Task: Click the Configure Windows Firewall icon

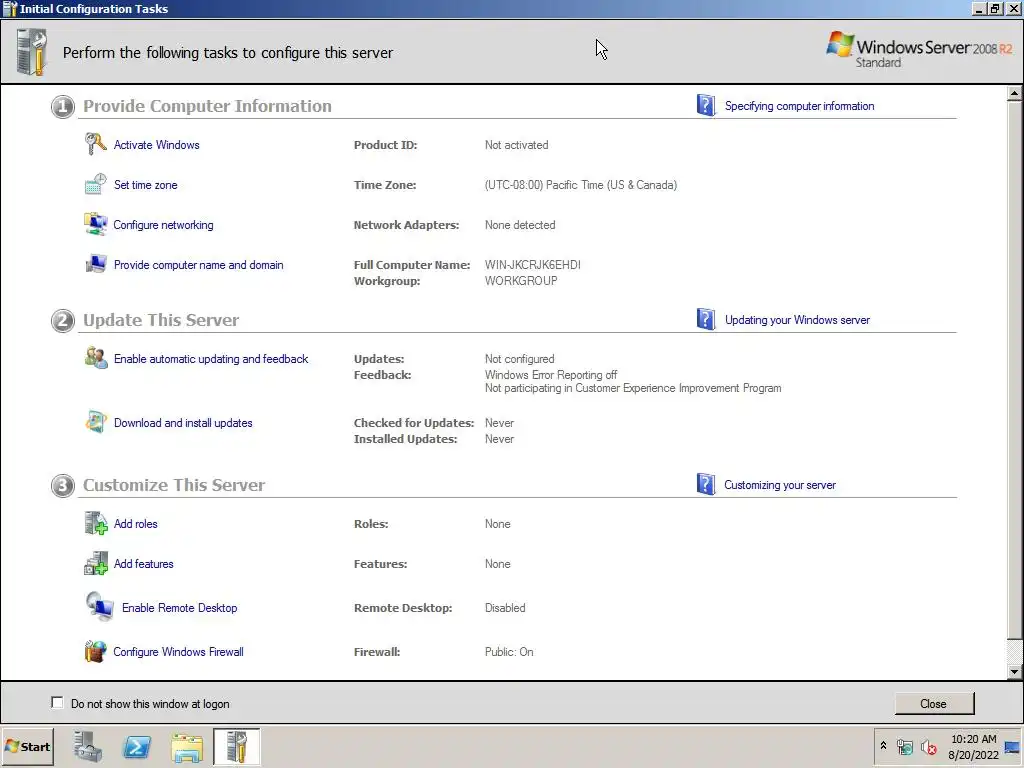Action: (x=95, y=651)
